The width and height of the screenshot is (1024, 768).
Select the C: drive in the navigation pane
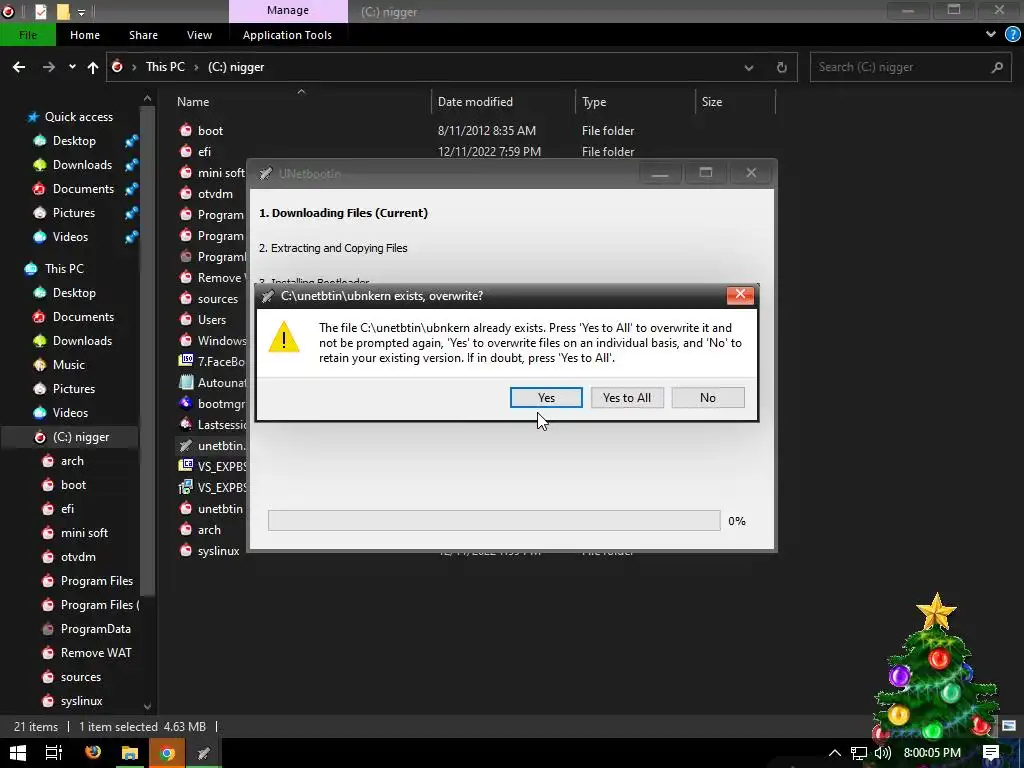pos(81,437)
